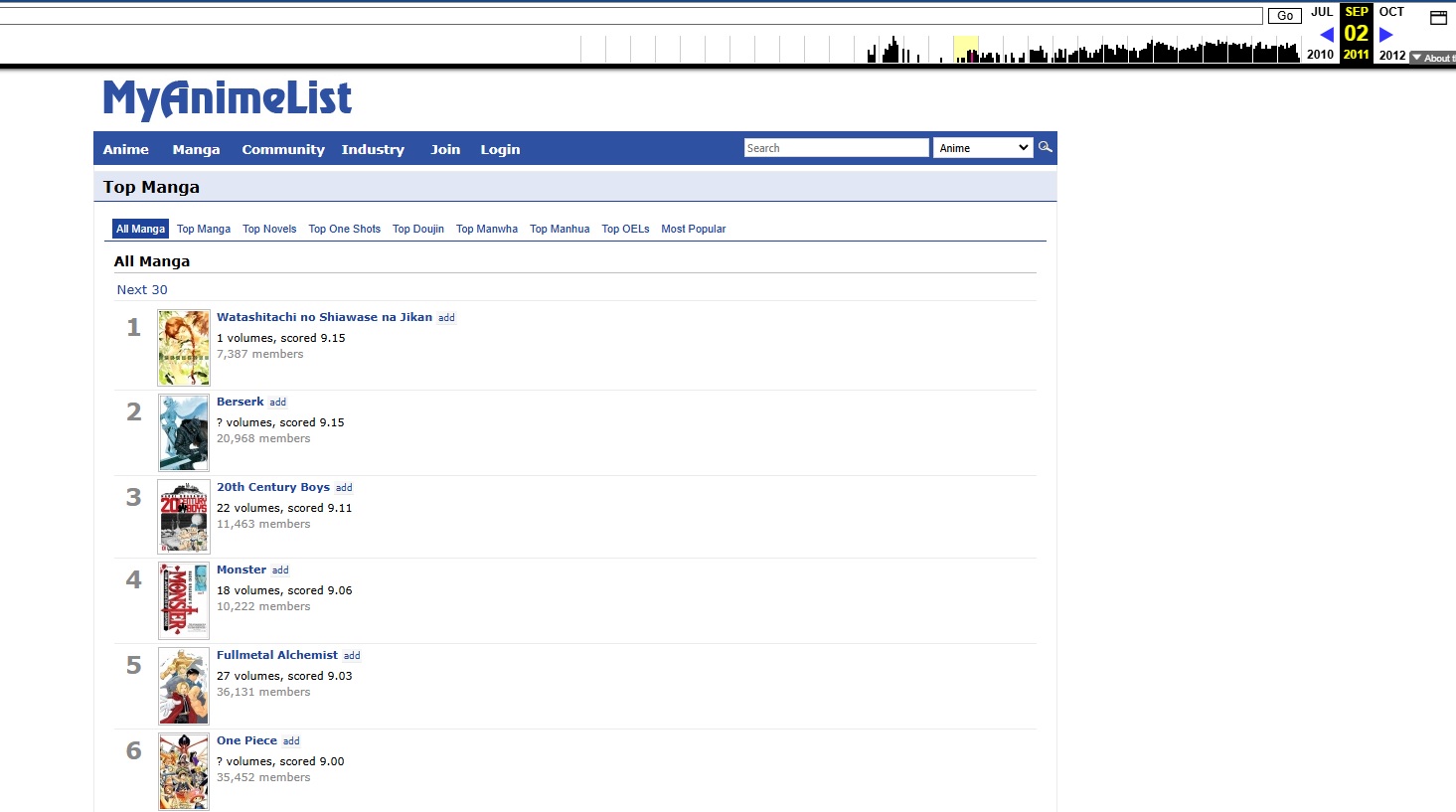Click the Wayback Go button
1456x812 pixels.
pyautogui.click(x=1285, y=16)
